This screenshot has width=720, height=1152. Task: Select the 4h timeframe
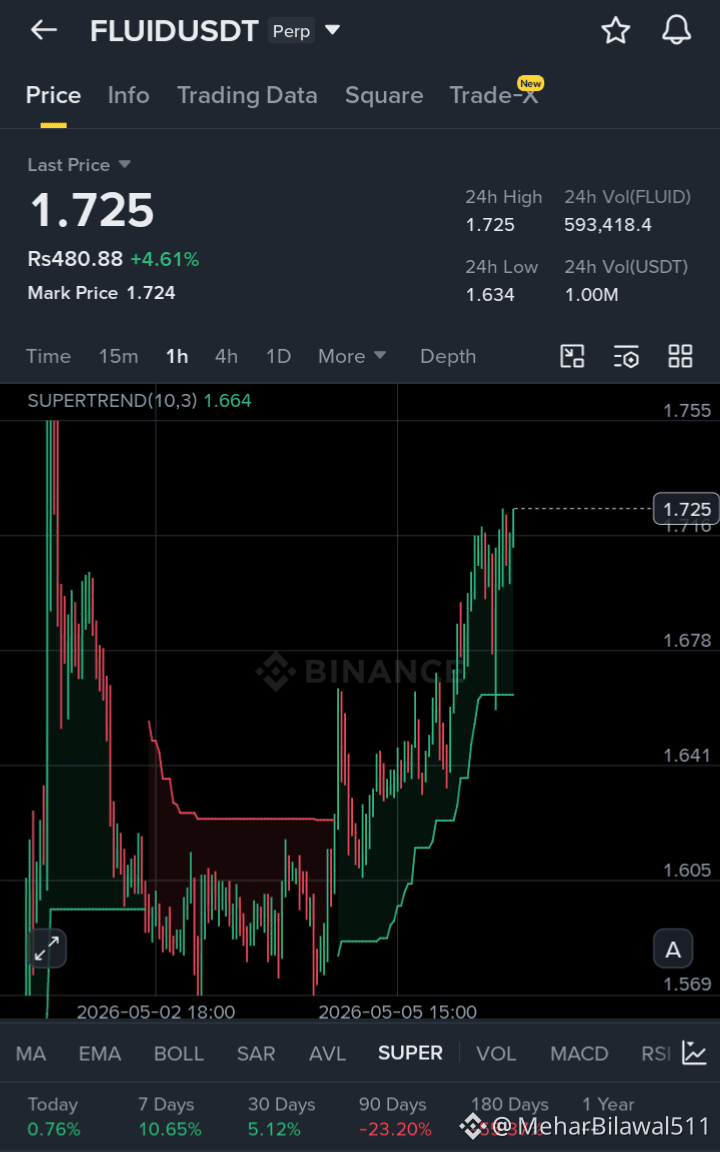(226, 356)
